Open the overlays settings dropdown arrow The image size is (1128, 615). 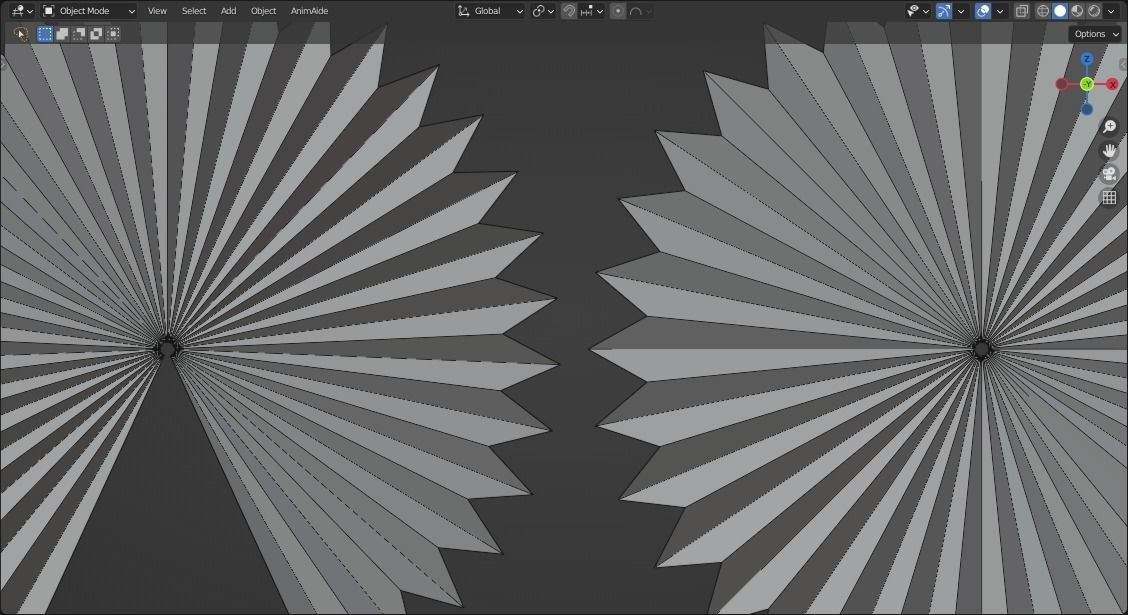click(x=999, y=11)
